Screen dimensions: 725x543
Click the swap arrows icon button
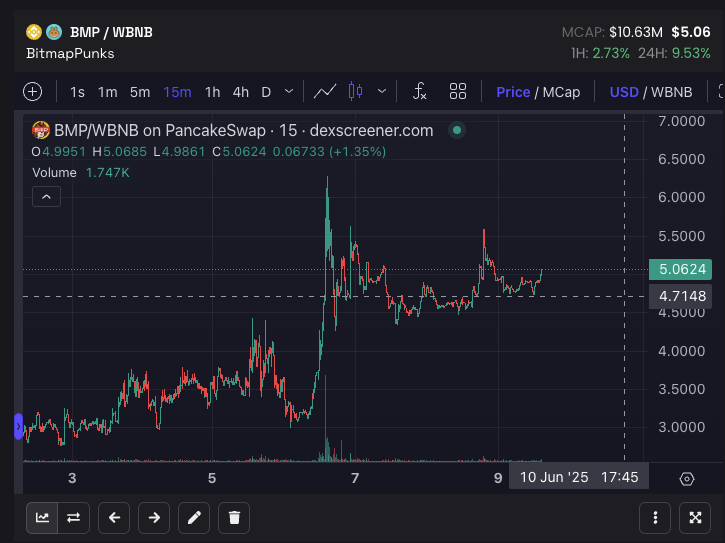pos(74,518)
